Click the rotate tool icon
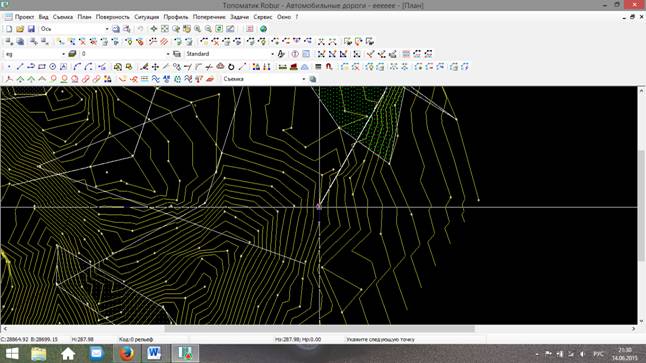 click(x=231, y=66)
